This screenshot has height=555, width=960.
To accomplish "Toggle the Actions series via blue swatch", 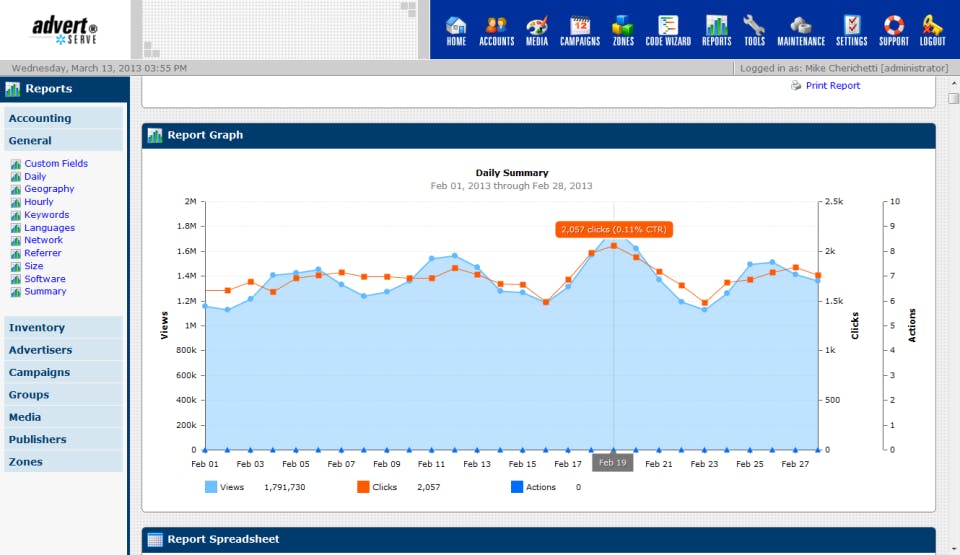I will tap(517, 487).
